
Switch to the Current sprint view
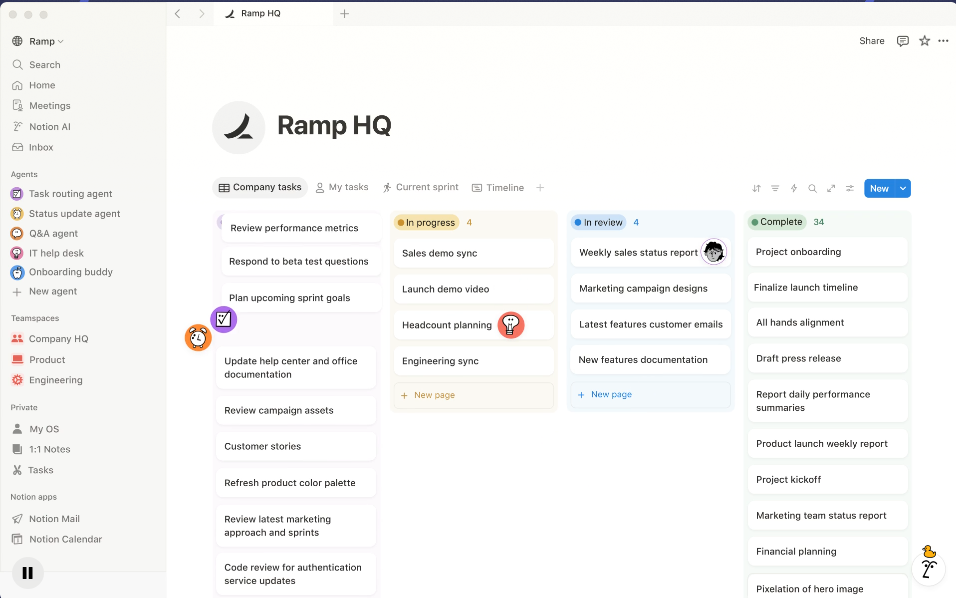pos(421,187)
